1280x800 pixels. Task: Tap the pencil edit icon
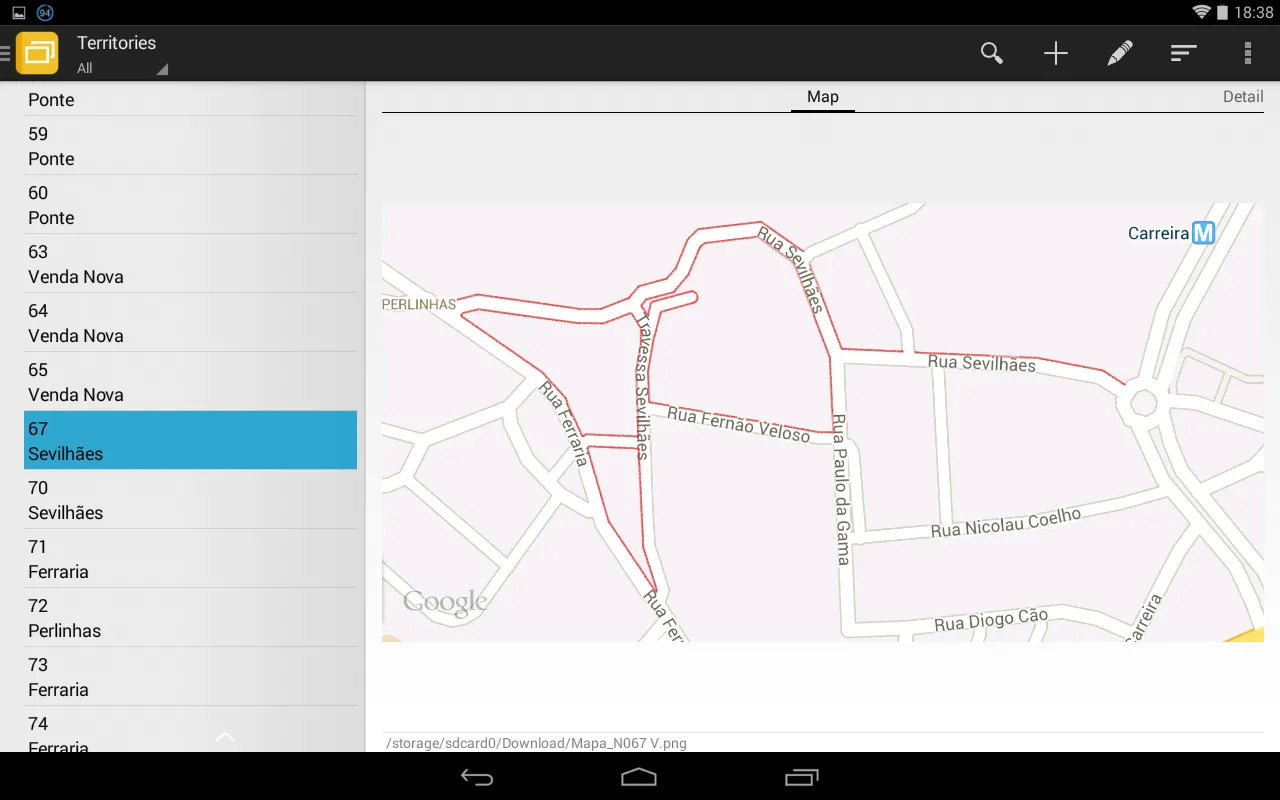pos(1120,53)
